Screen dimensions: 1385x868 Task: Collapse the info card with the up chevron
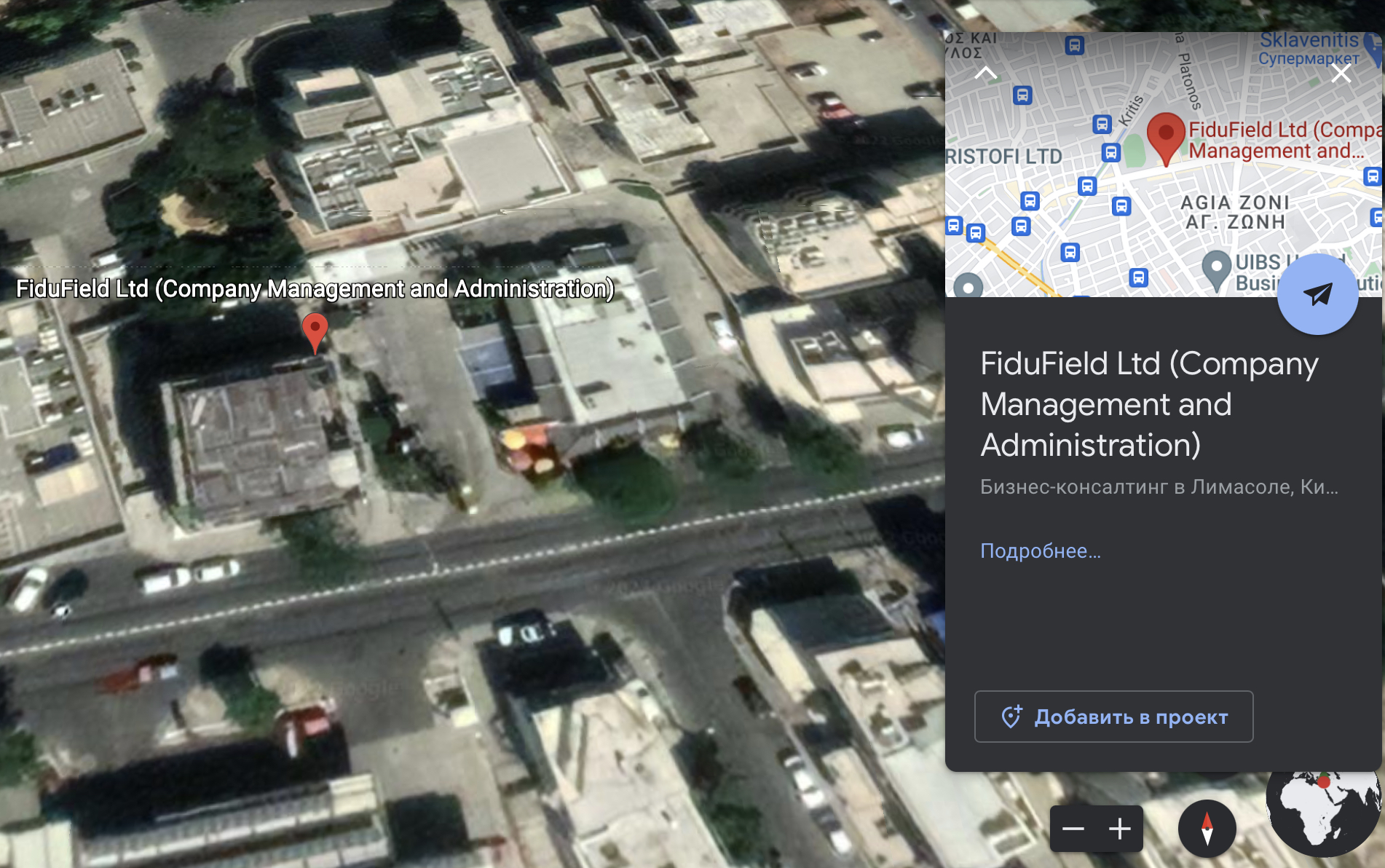986,73
